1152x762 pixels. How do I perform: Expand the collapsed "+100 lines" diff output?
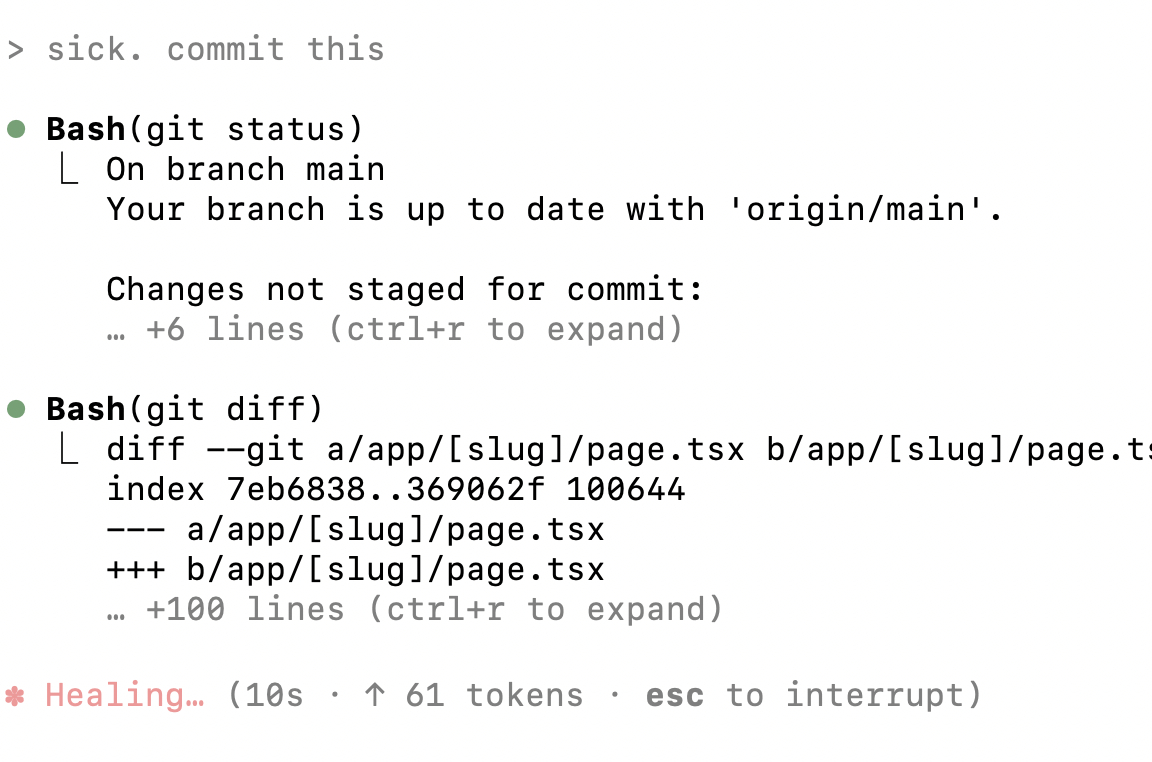415,610
